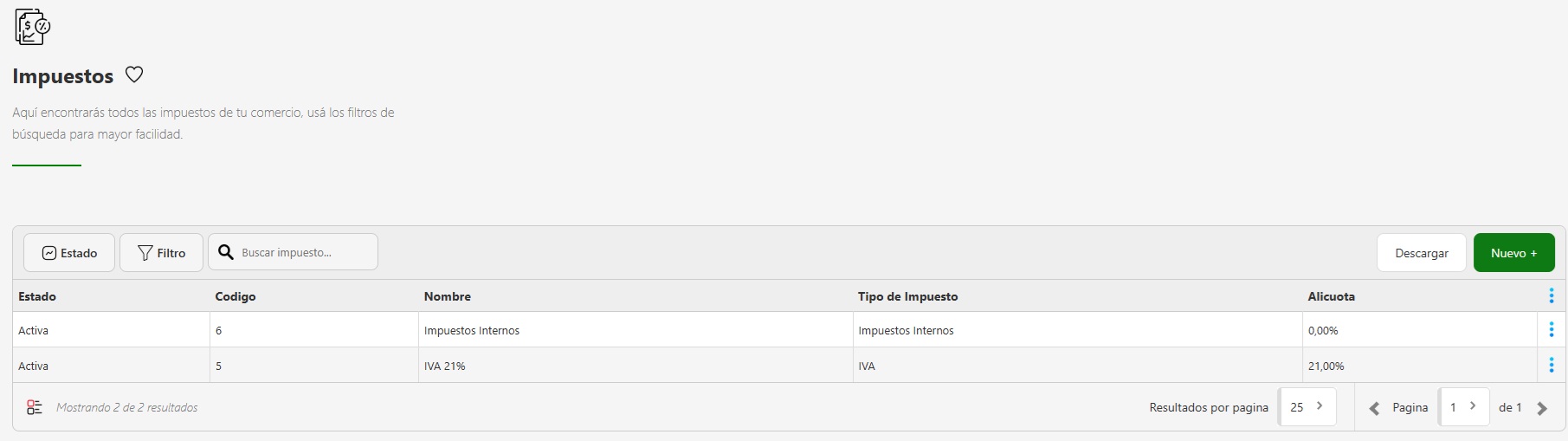
Task: Open actions menu for Impuestos Internos row
Action: coord(1551,330)
